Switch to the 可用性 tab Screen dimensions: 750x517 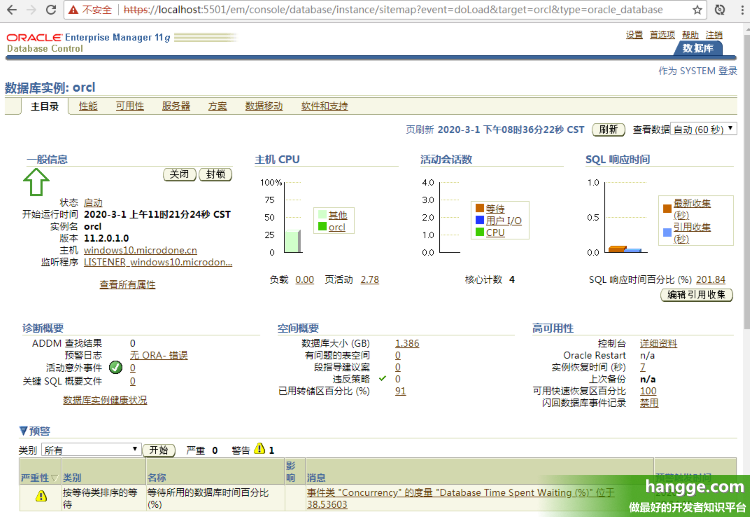click(130, 106)
